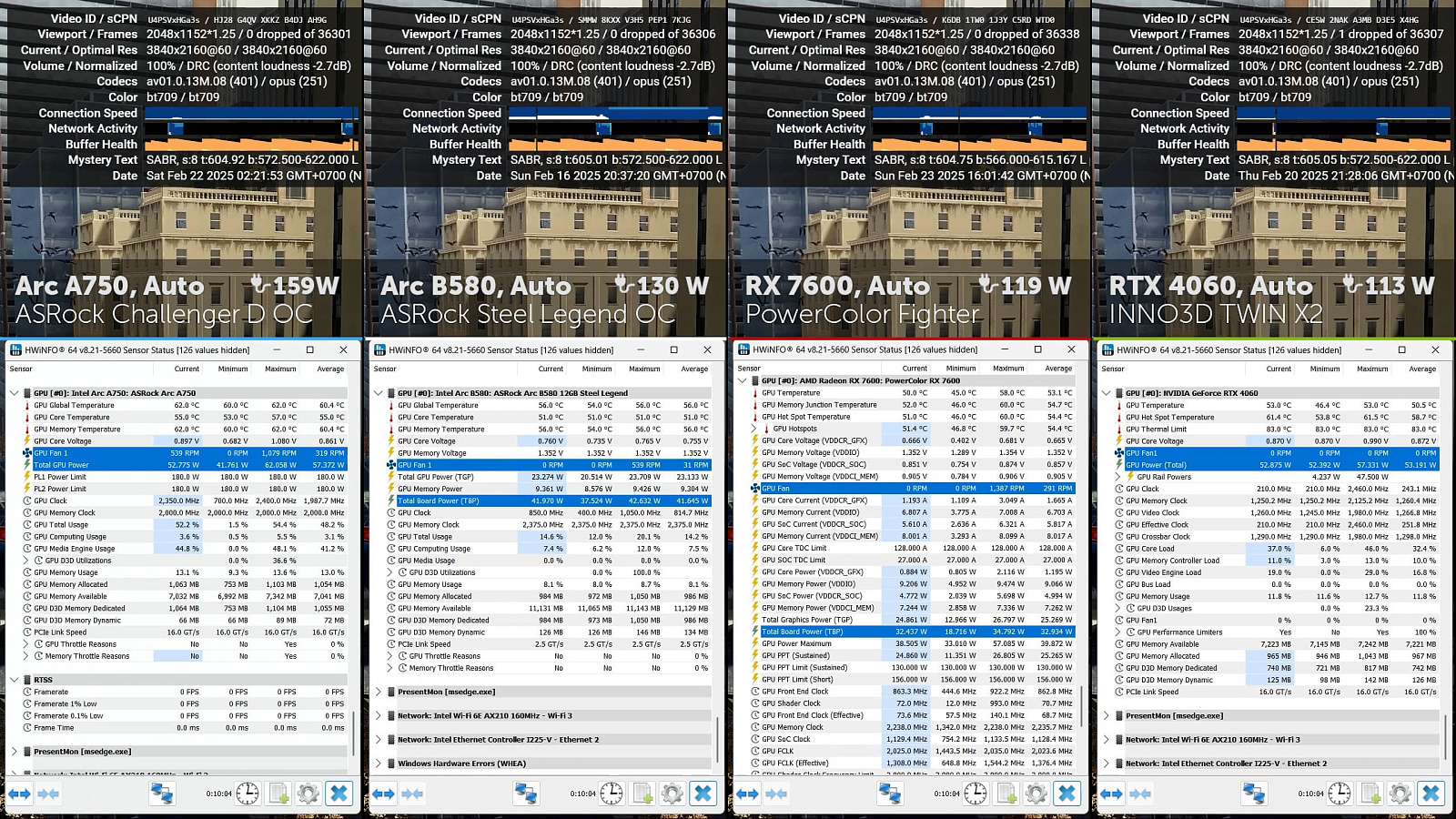Open remote monitoring icon in RX 7600 window
Image resolution: width=1456 pixels, height=819 pixels.
click(x=890, y=794)
